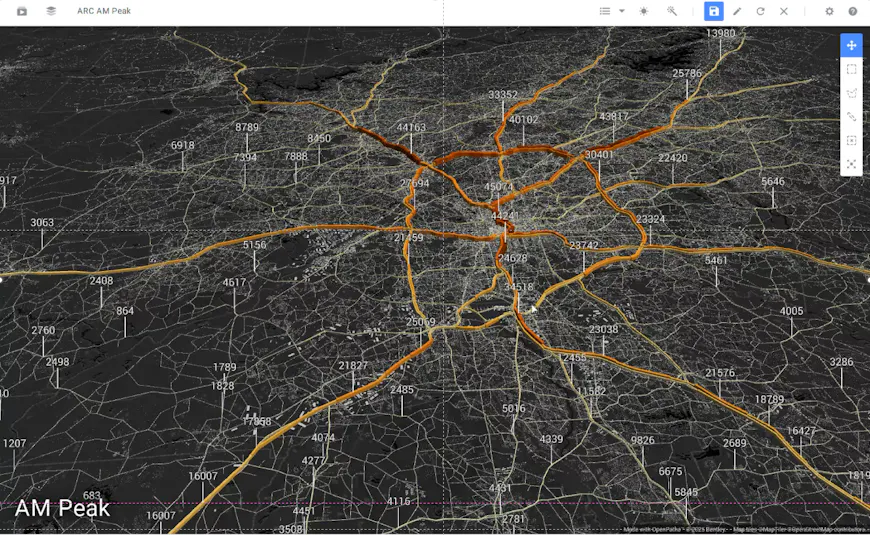
Task: Click traffic label 40102
Action: pos(523,119)
